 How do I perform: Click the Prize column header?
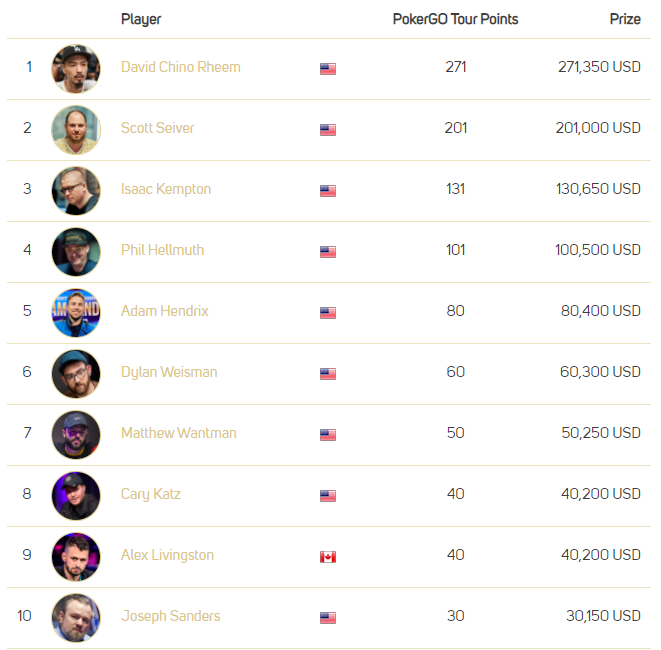[625, 19]
